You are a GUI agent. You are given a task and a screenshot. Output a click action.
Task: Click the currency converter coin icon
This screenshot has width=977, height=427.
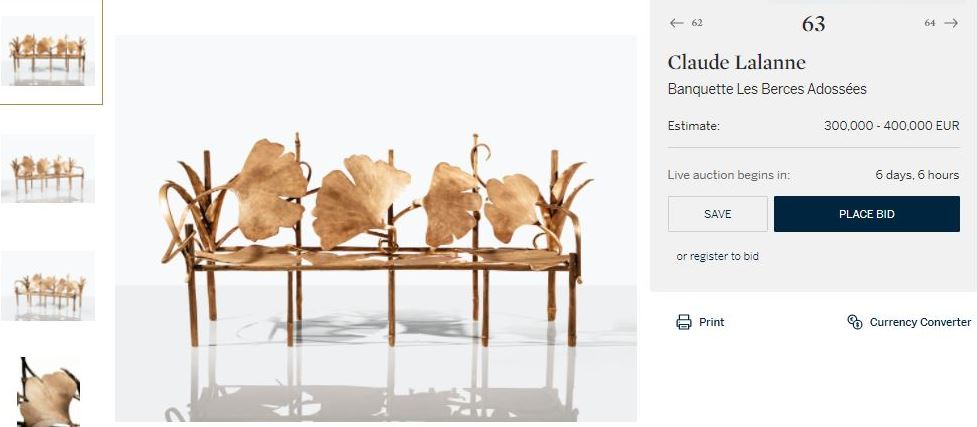[854, 322]
